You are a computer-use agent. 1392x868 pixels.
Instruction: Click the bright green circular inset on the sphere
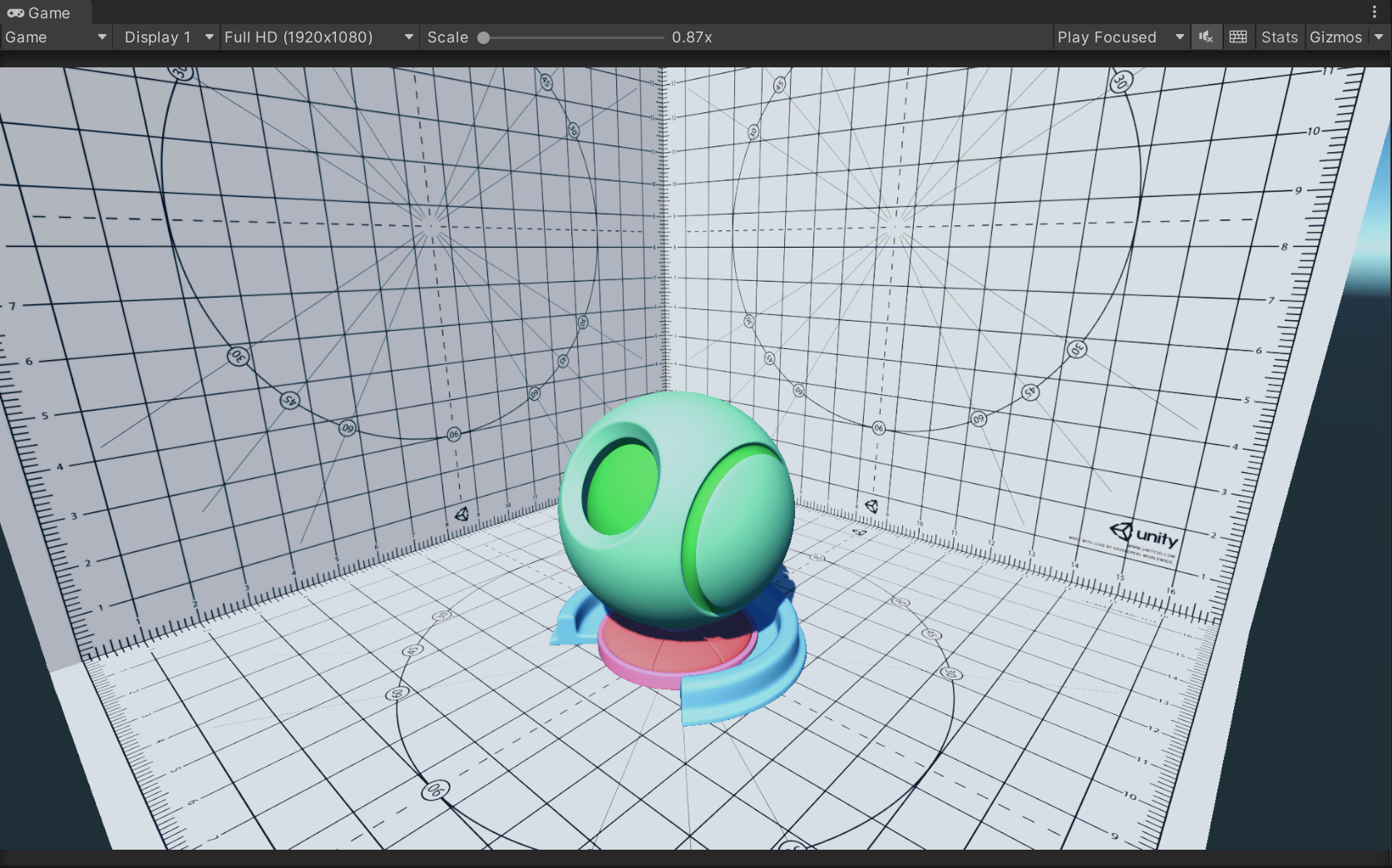click(622, 491)
